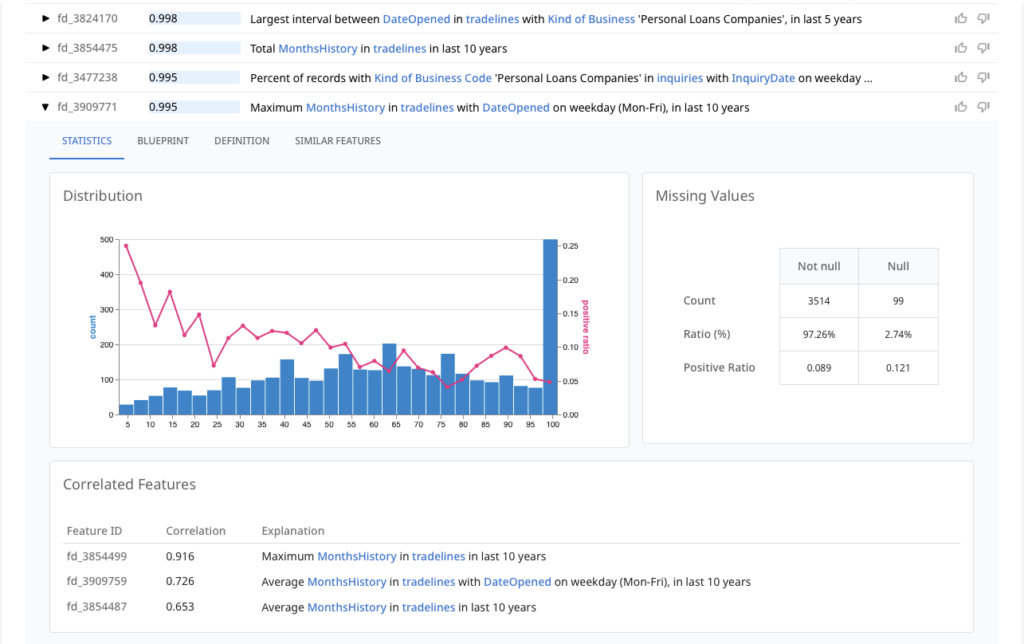1024x644 pixels.
Task: Click DateOpened link in fd_3824170 description
Action: click(416, 19)
